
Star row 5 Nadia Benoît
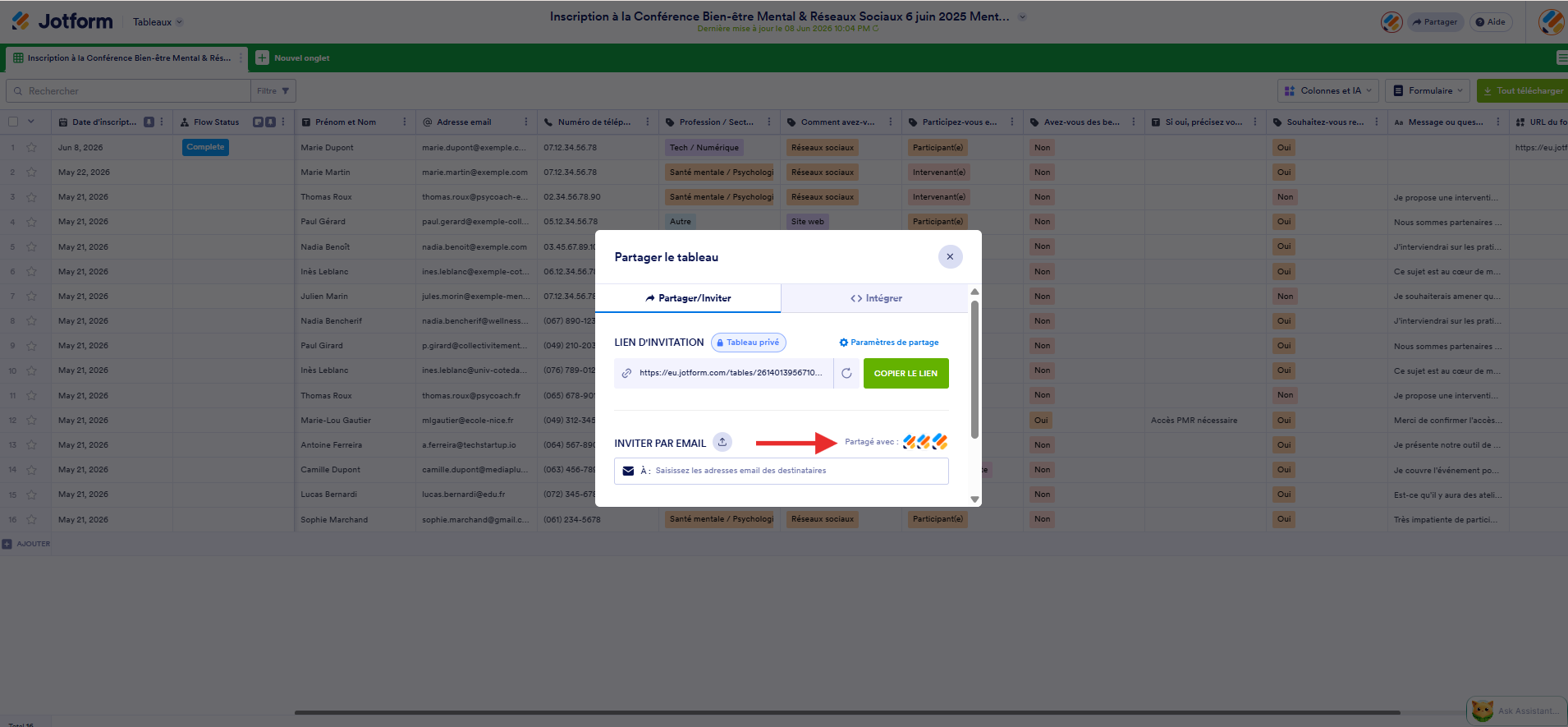(x=31, y=246)
